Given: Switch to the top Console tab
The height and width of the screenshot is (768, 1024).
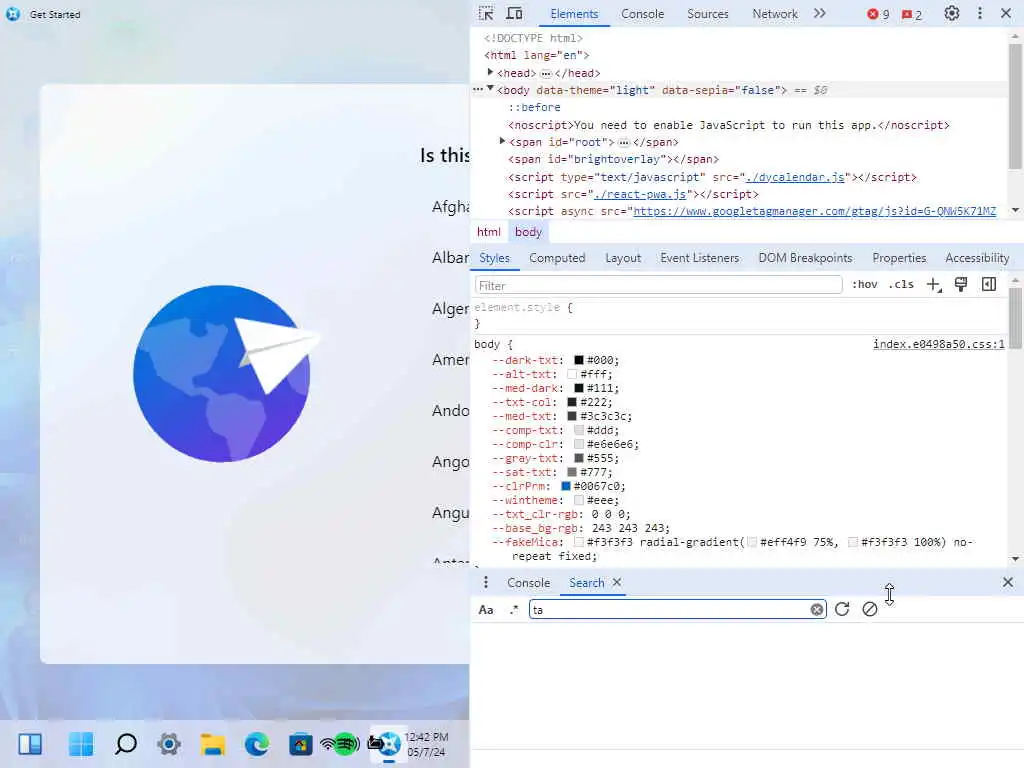Looking at the screenshot, I should click(642, 14).
